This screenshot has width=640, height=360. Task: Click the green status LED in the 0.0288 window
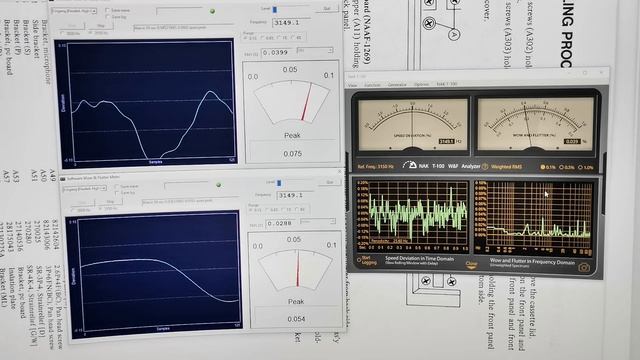(218, 185)
